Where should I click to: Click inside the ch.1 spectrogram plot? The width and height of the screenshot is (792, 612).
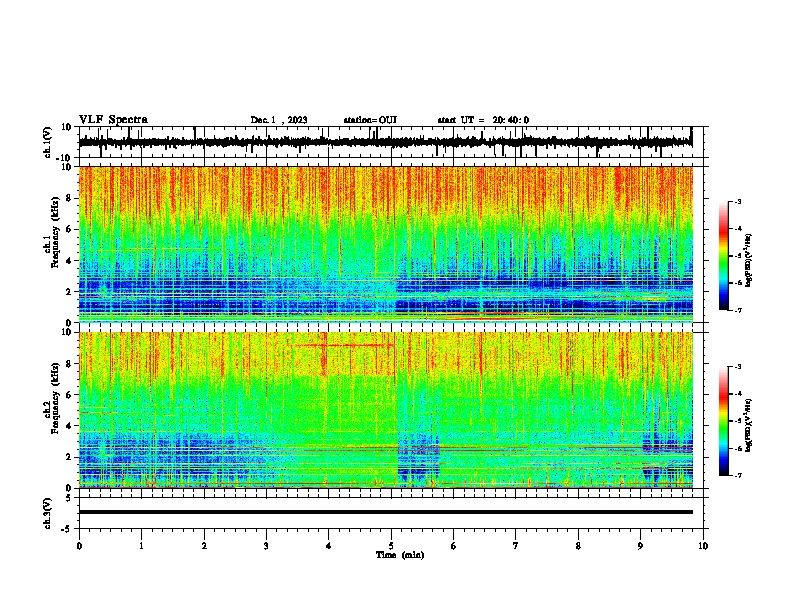pyautogui.click(x=386, y=244)
